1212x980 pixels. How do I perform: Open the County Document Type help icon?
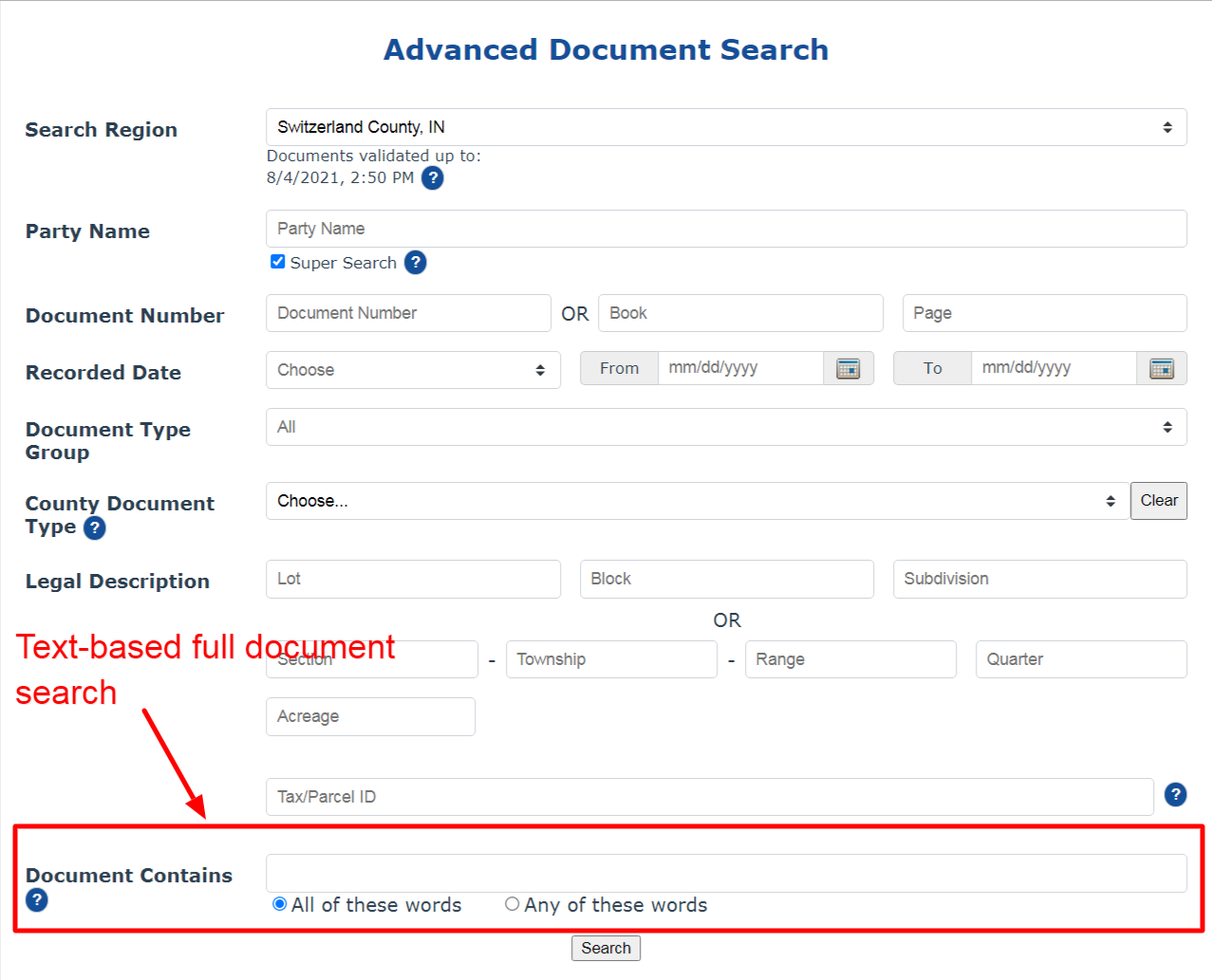[93, 528]
